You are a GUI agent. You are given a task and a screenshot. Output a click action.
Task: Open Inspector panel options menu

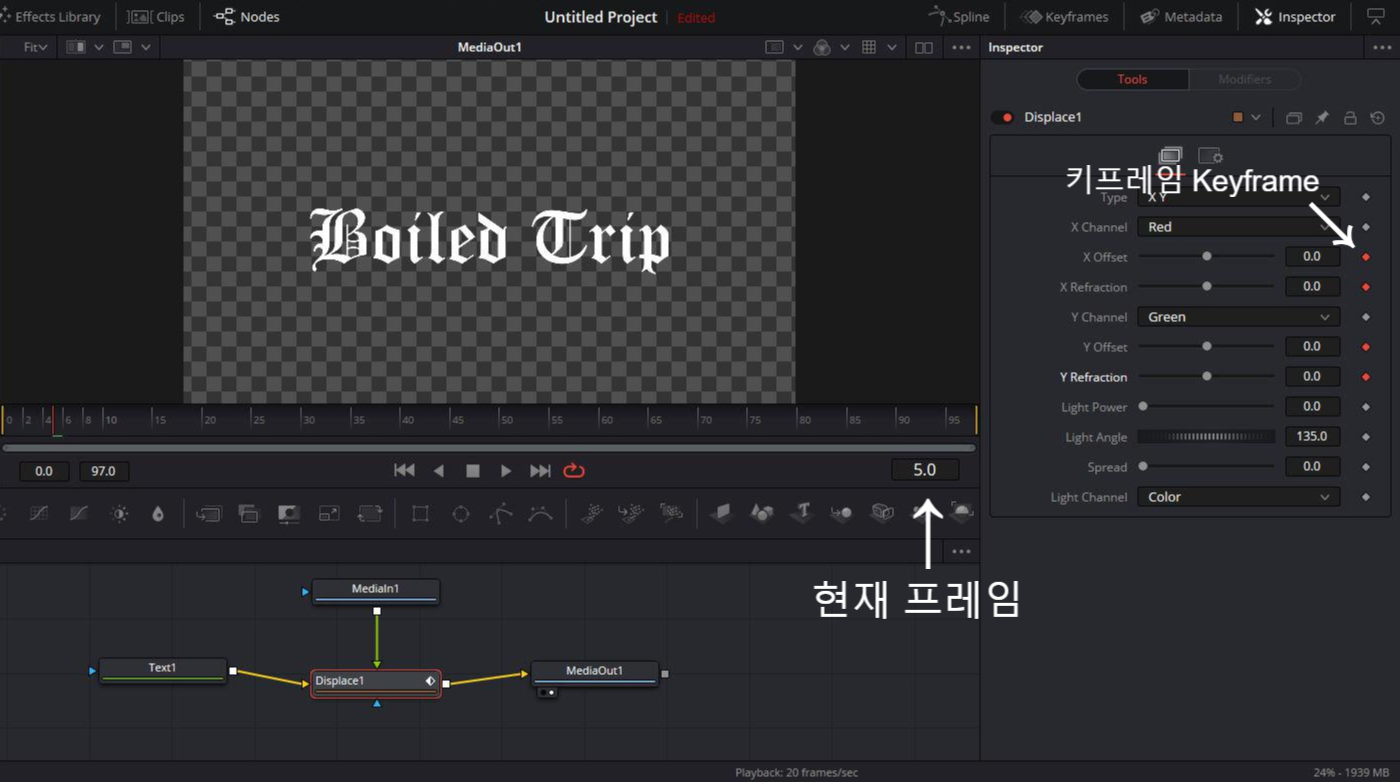[1381, 47]
